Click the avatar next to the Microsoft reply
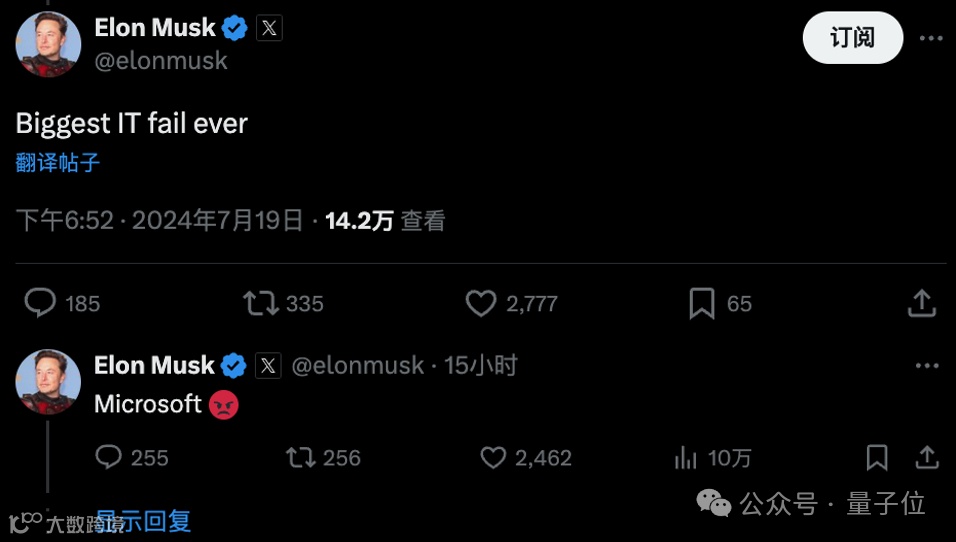This screenshot has height=542, width=956. [x=48, y=382]
